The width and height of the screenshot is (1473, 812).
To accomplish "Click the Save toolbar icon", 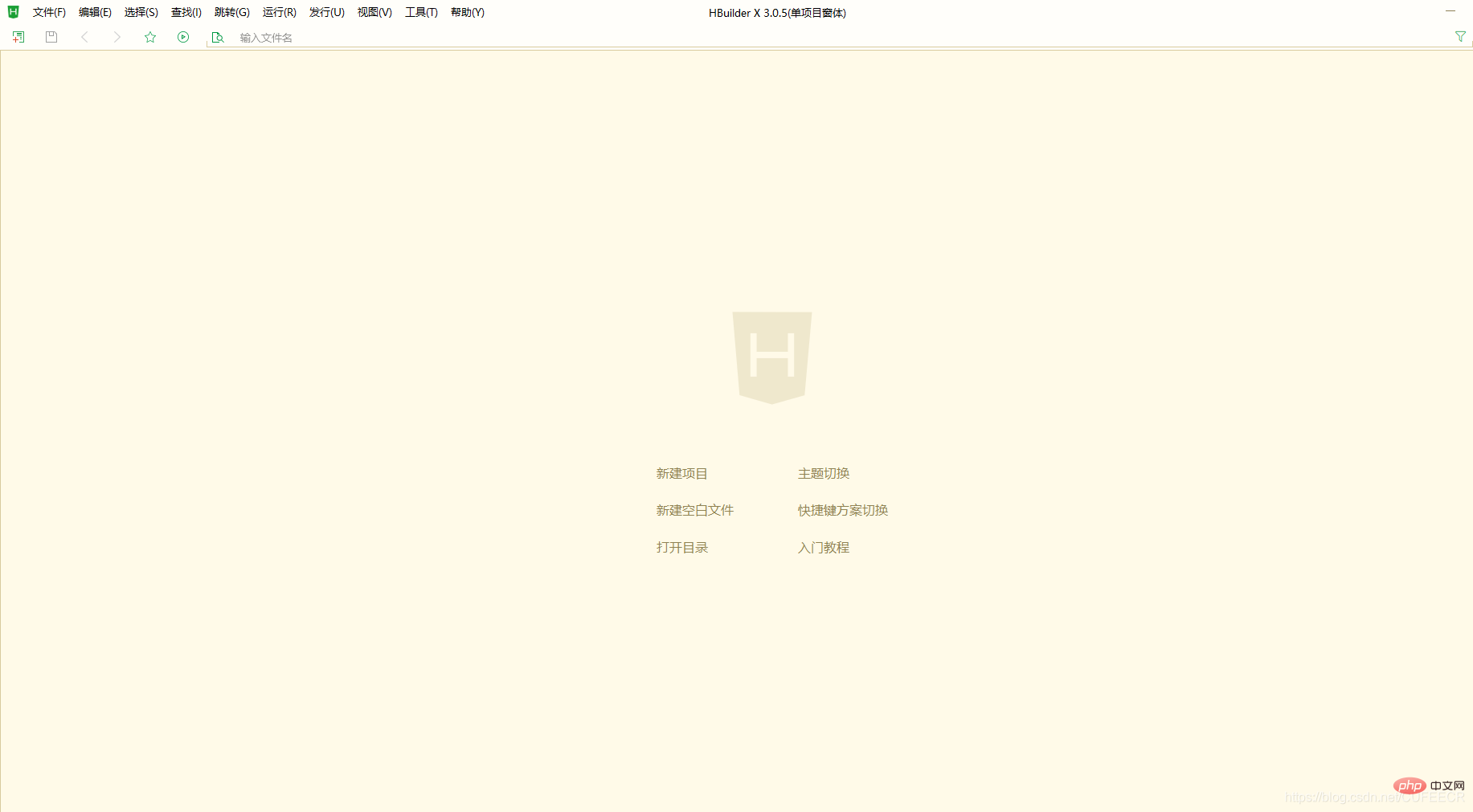I will [51, 36].
